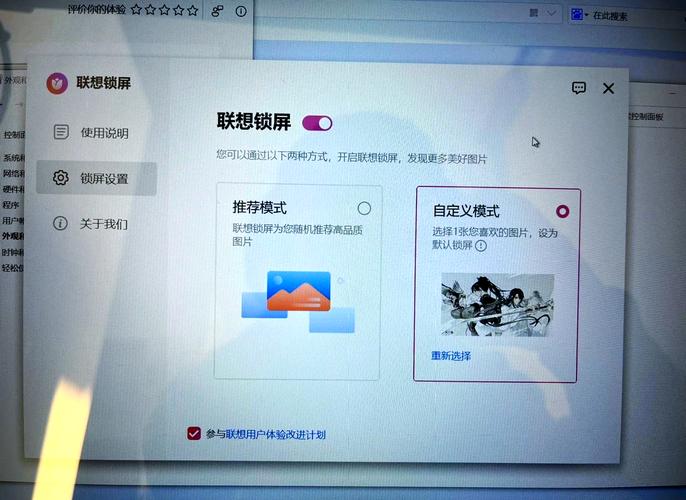This screenshot has width=686, height=500.
Task: Click the info icon in the background toolbar
Action: click(x=241, y=11)
